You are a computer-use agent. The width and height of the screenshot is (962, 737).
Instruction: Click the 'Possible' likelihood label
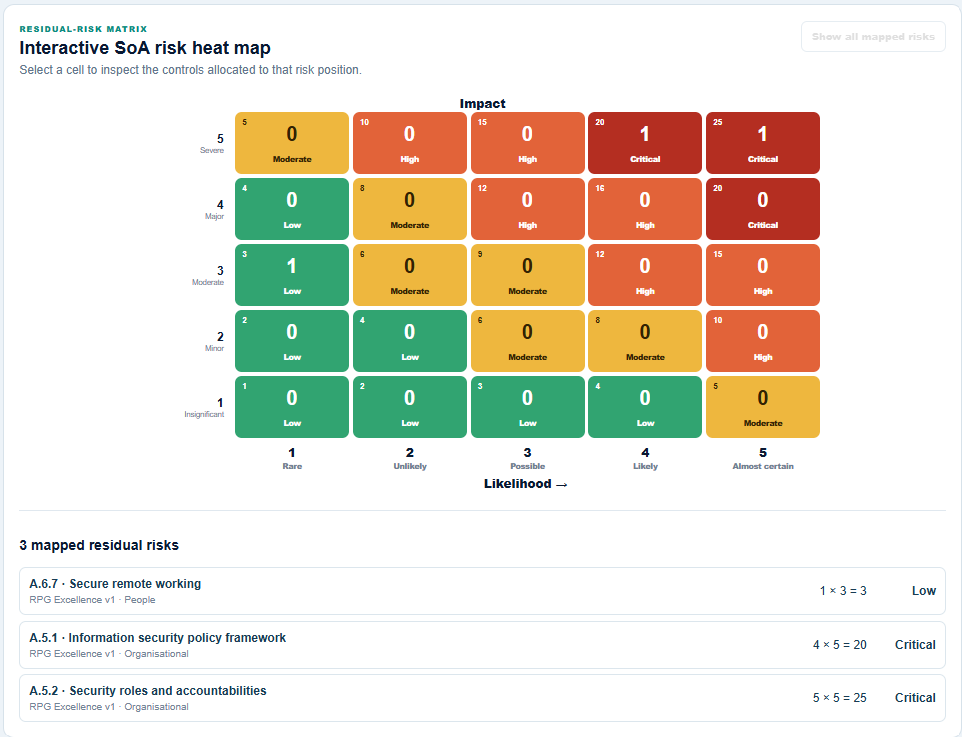(528, 466)
